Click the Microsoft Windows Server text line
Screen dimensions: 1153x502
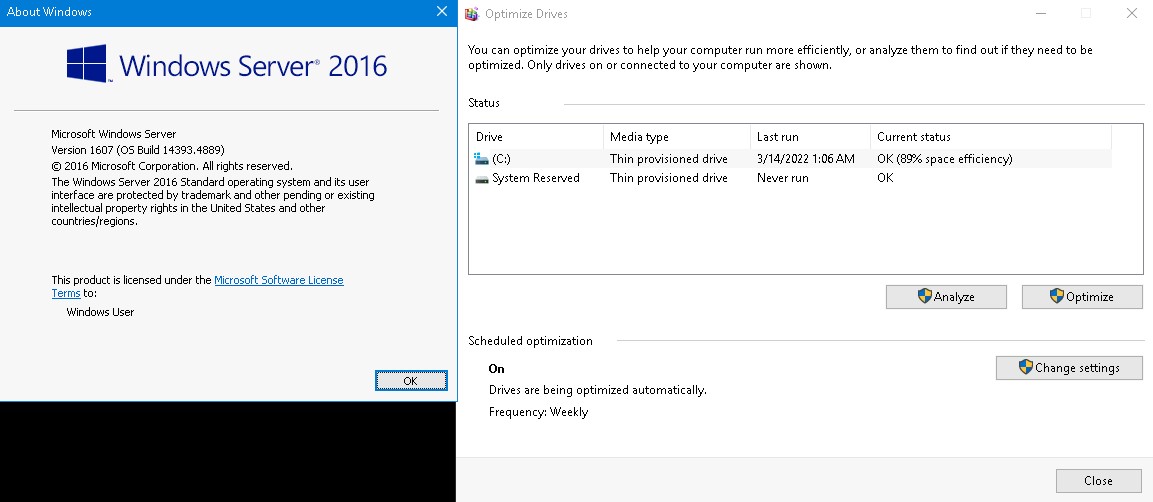pos(114,134)
